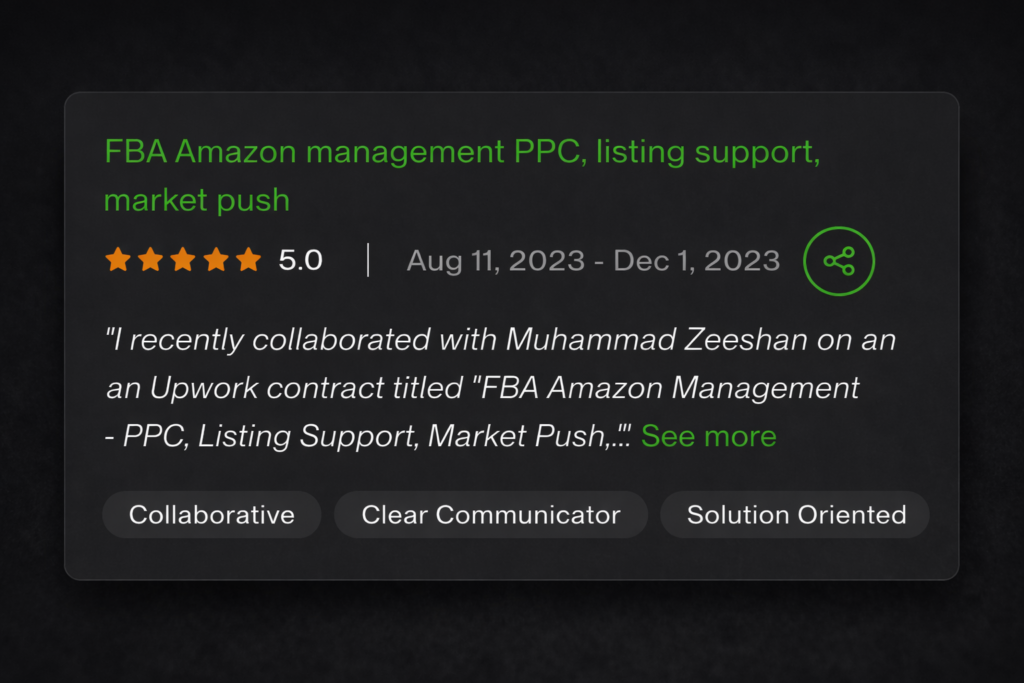Click the second orange rating star
Screen dimensions: 1024x683
point(150,261)
